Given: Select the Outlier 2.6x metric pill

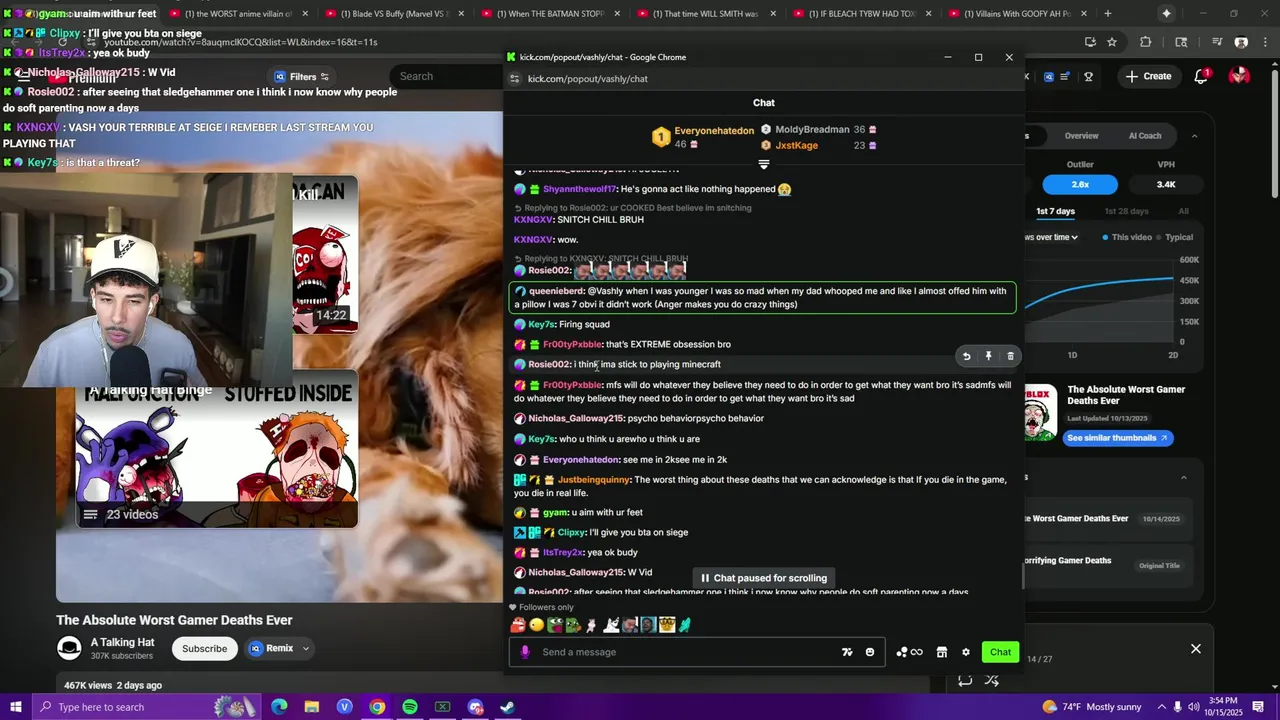Looking at the screenshot, I should 1080,185.
